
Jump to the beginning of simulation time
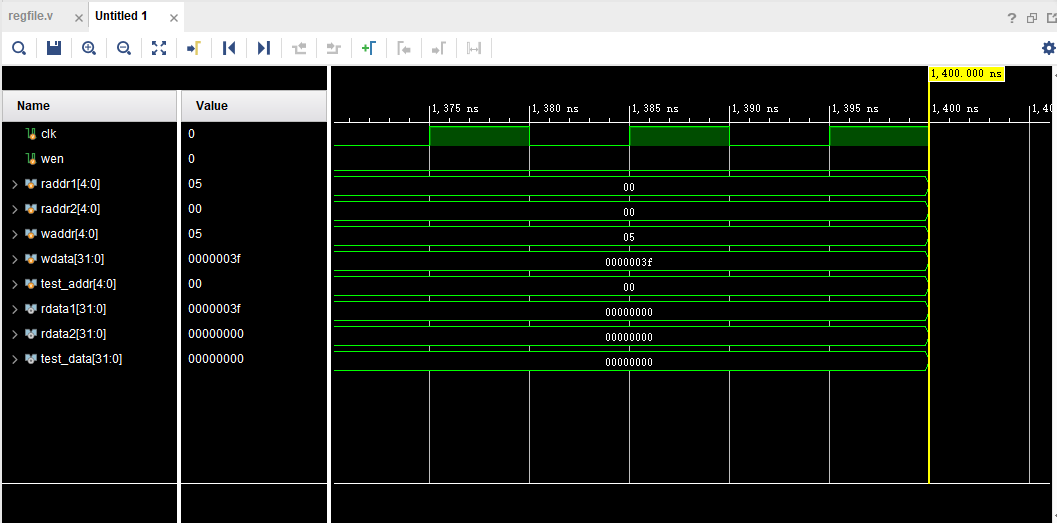pos(229,48)
